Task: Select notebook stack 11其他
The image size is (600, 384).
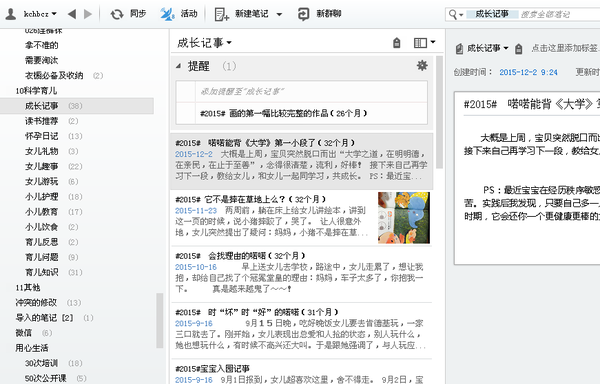Action: point(28,287)
